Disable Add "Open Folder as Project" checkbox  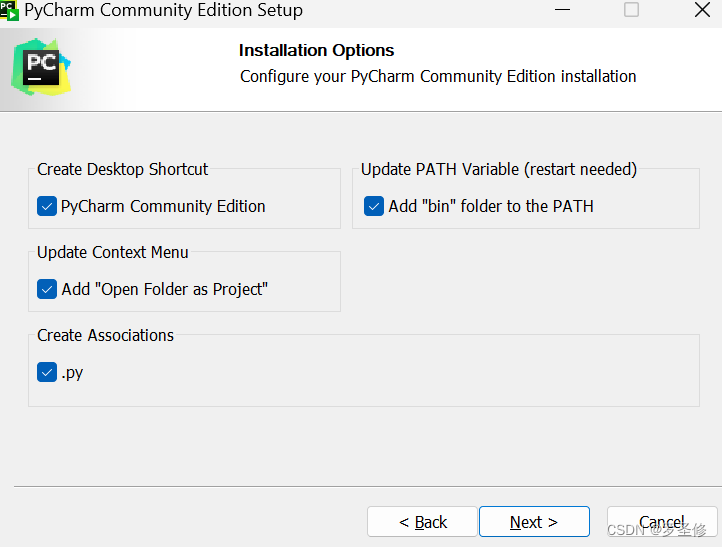(x=47, y=289)
